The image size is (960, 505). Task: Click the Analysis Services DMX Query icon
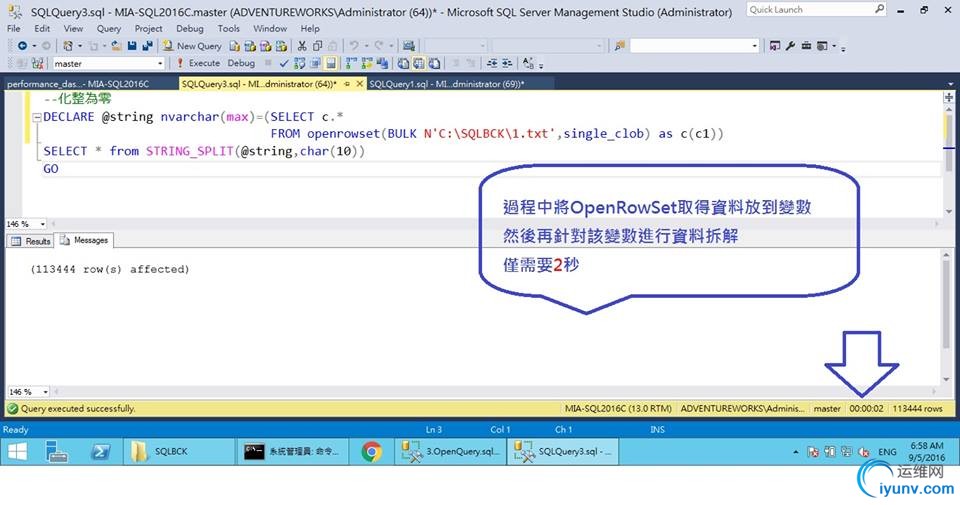click(x=266, y=46)
